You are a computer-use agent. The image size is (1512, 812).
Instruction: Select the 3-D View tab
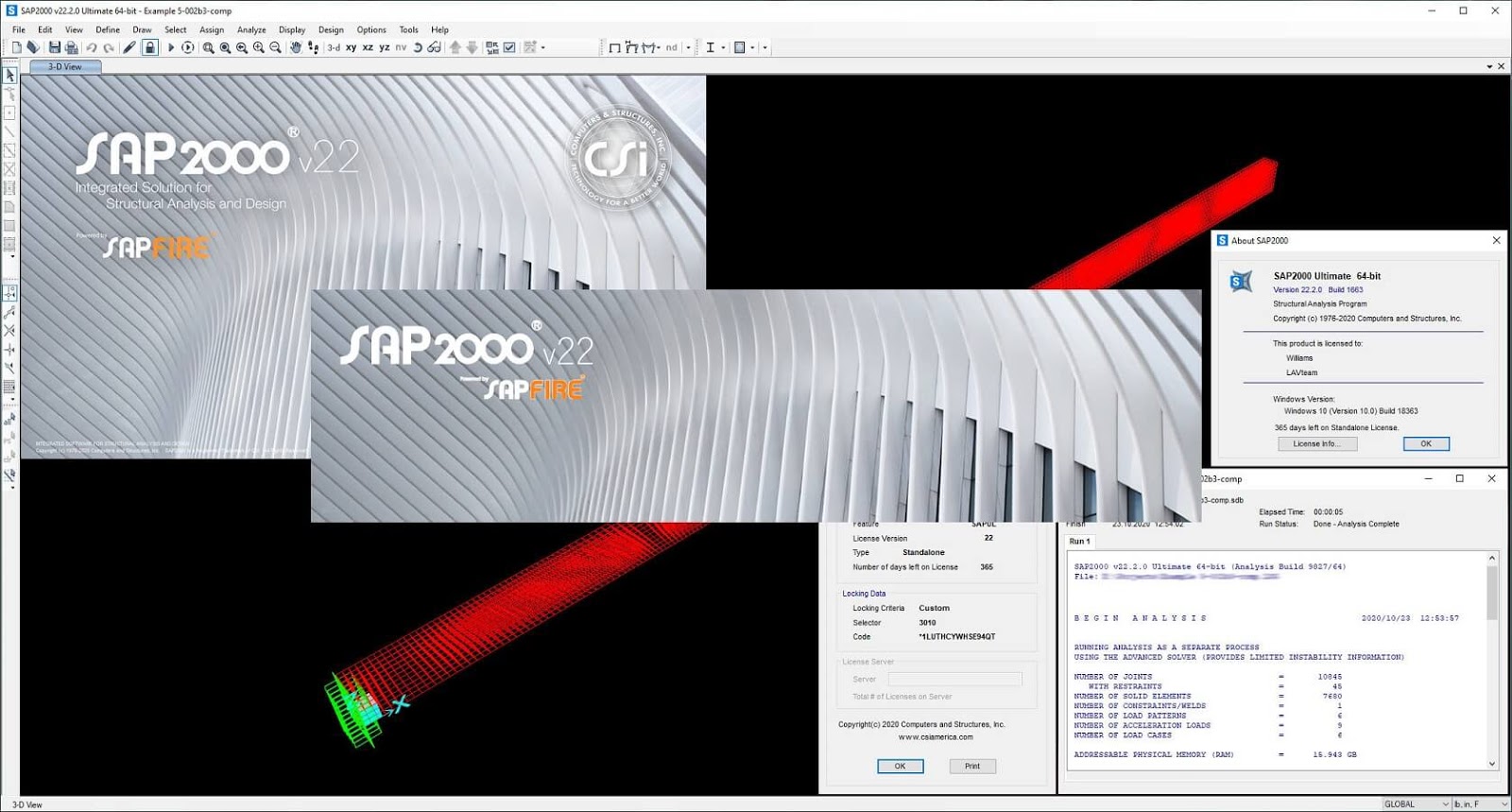65,66
